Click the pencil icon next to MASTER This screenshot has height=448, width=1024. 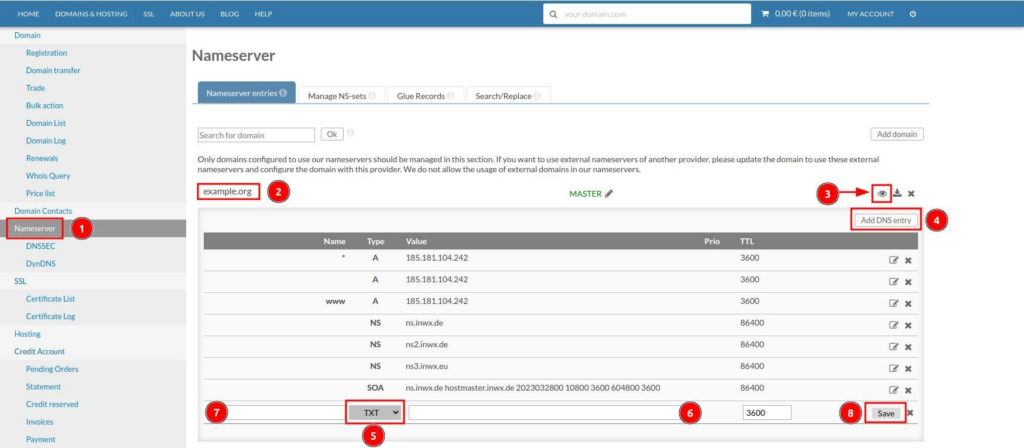[609, 193]
